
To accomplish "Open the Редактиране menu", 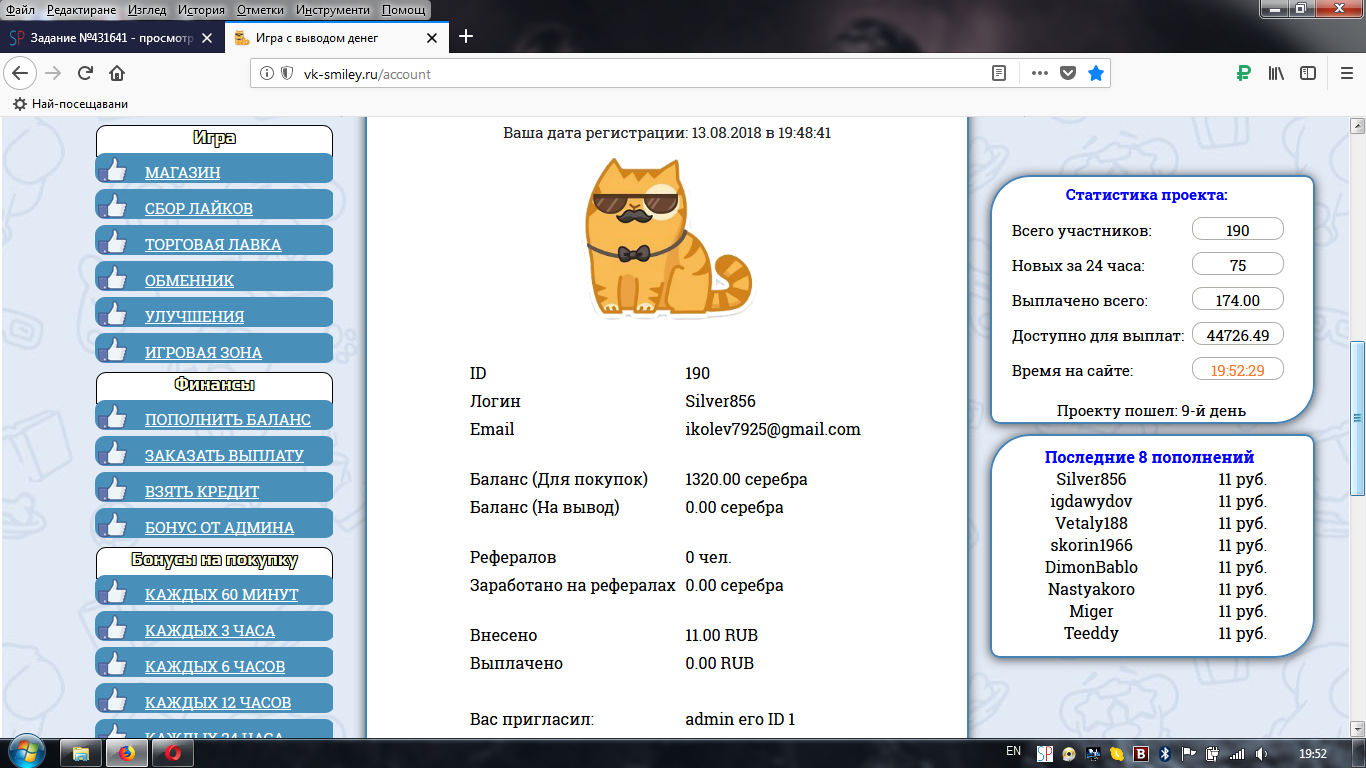I will (x=82, y=10).
